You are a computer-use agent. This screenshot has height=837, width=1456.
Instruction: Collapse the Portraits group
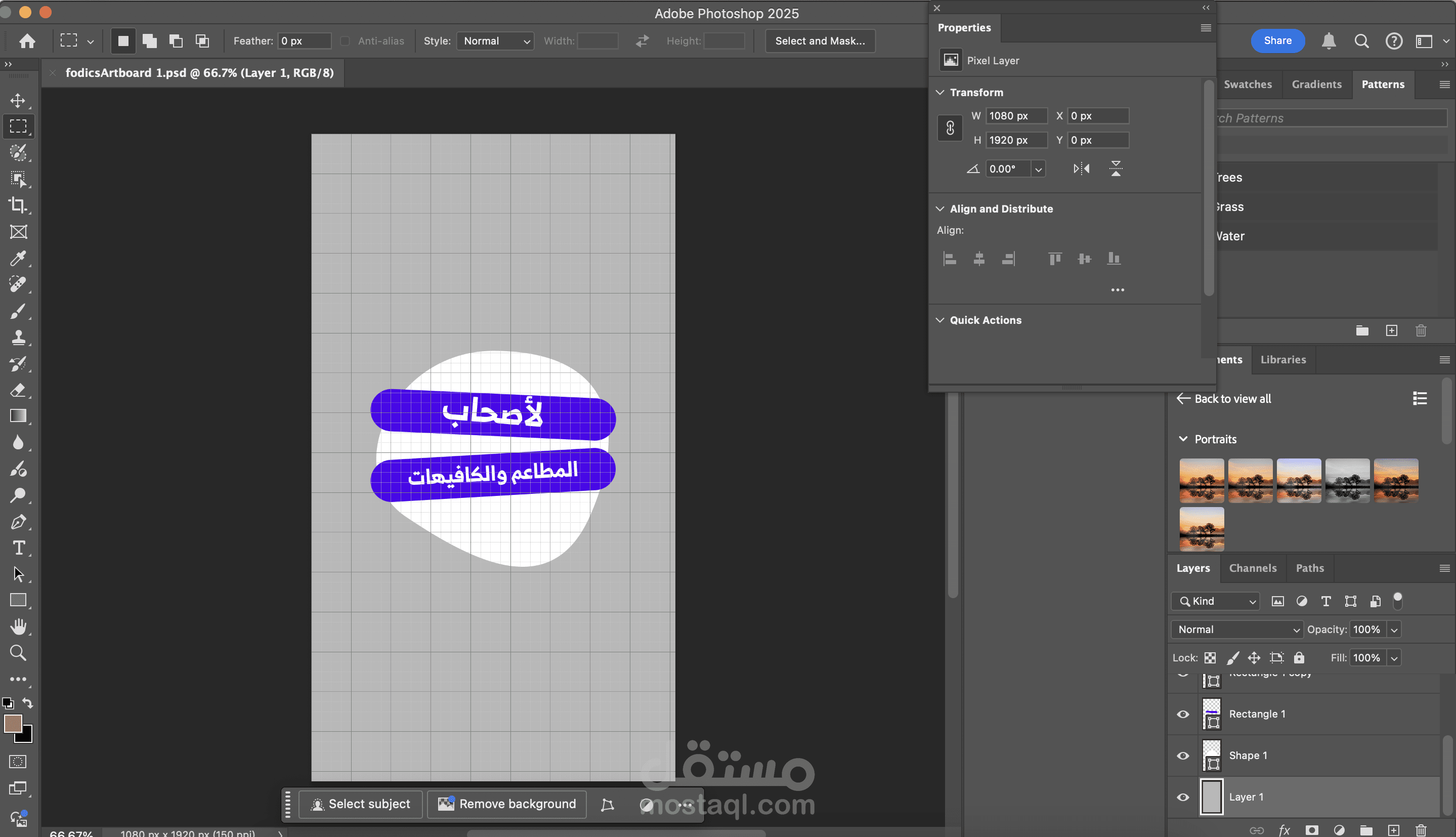[1183, 439]
